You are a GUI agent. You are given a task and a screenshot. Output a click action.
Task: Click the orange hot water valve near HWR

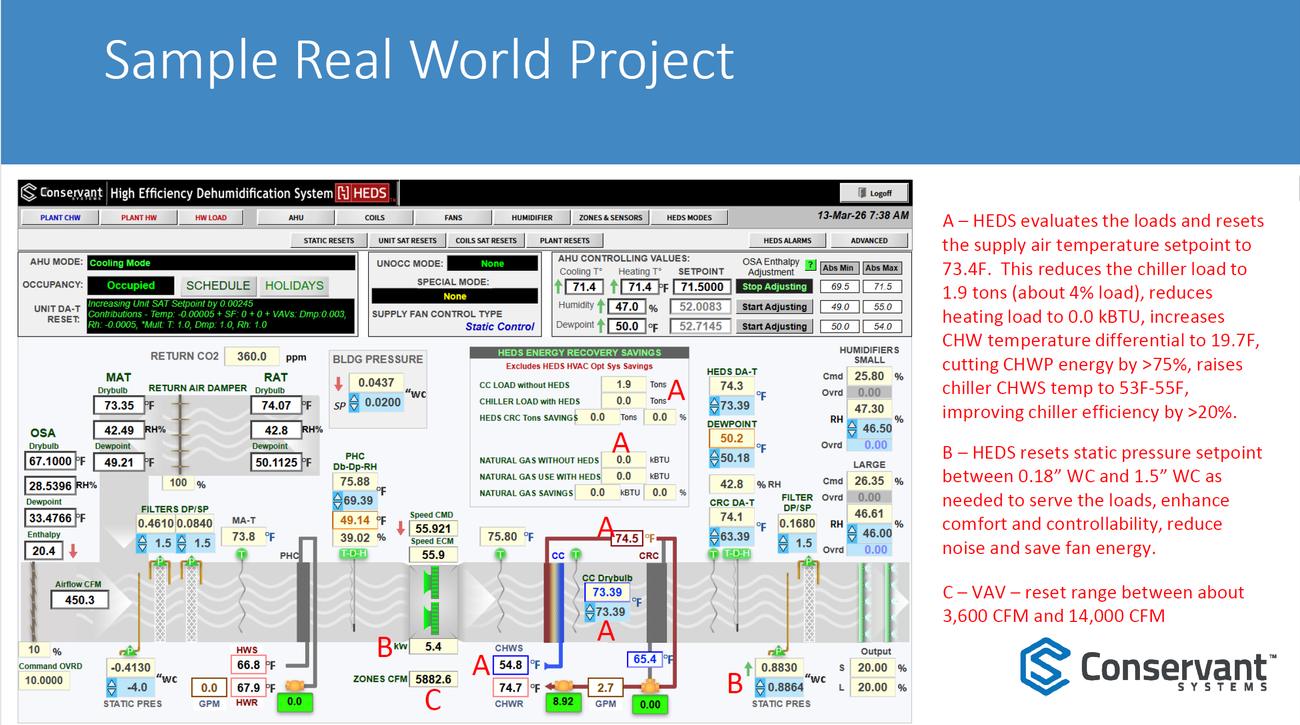pyautogui.click(x=294, y=685)
